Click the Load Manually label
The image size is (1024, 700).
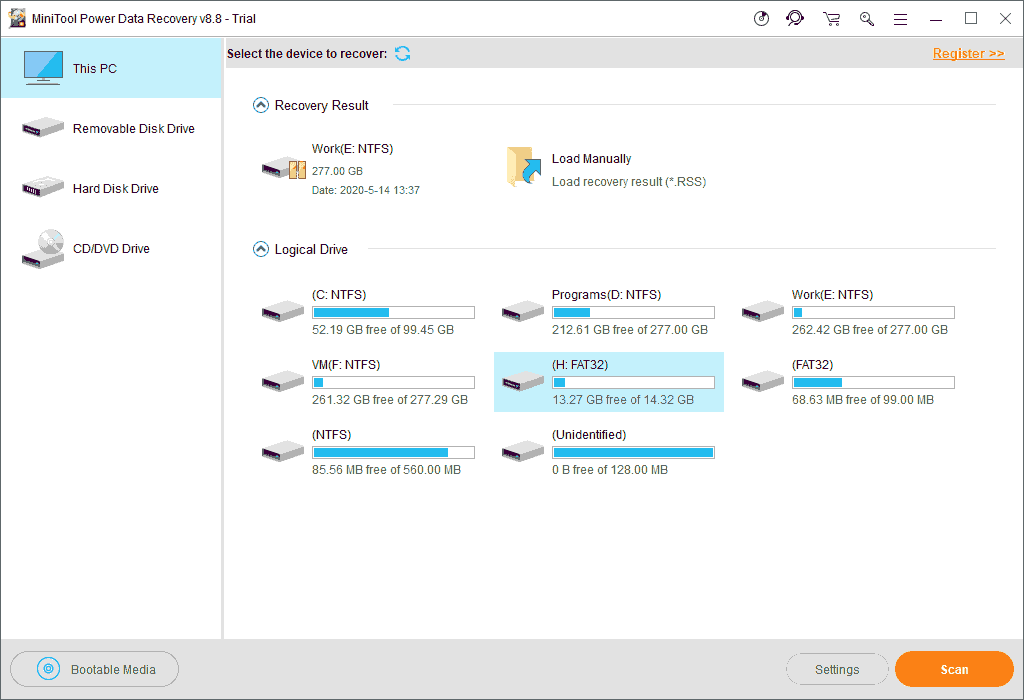click(x=591, y=159)
